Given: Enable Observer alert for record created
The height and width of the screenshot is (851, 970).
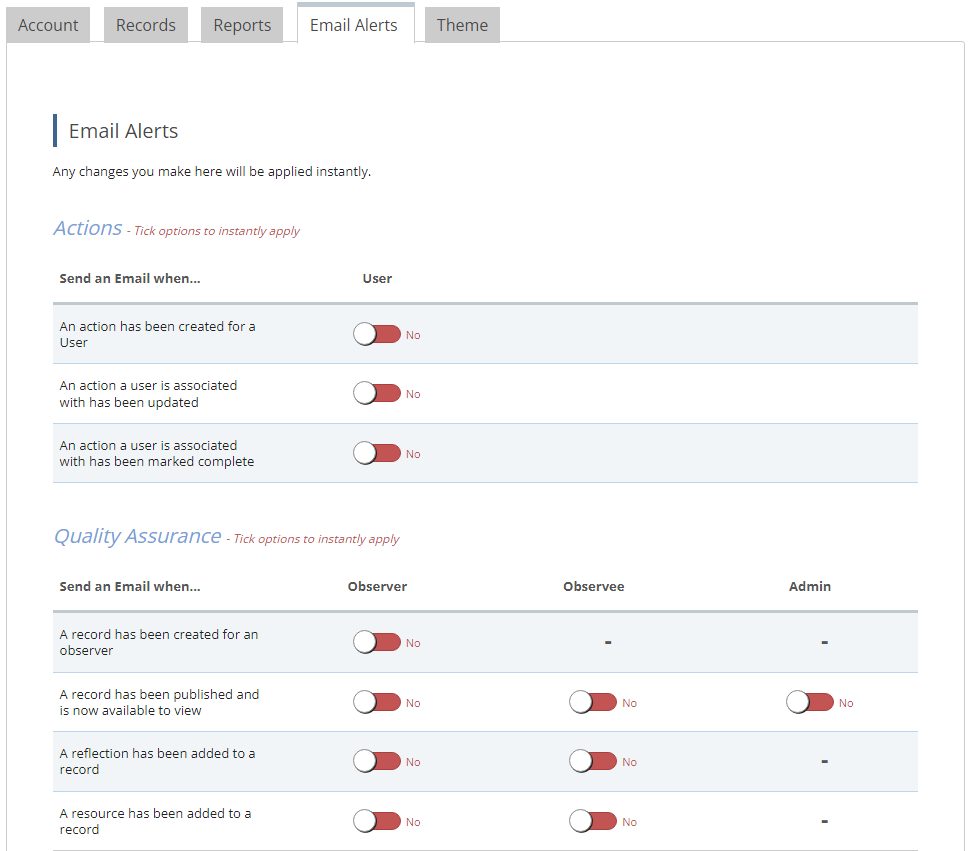Looking at the screenshot, I should [x=377, y=643].
